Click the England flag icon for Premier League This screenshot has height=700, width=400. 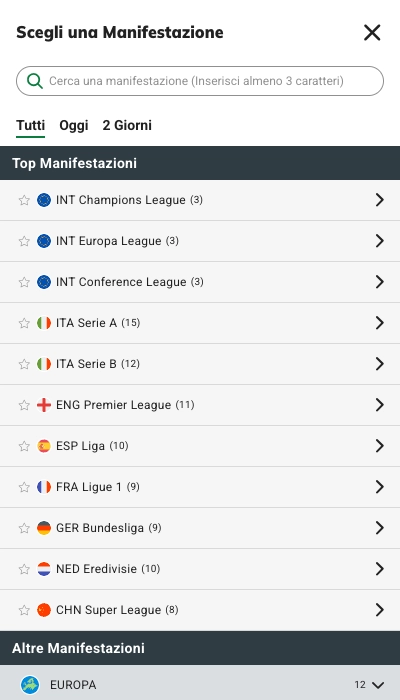pos(44,405)
